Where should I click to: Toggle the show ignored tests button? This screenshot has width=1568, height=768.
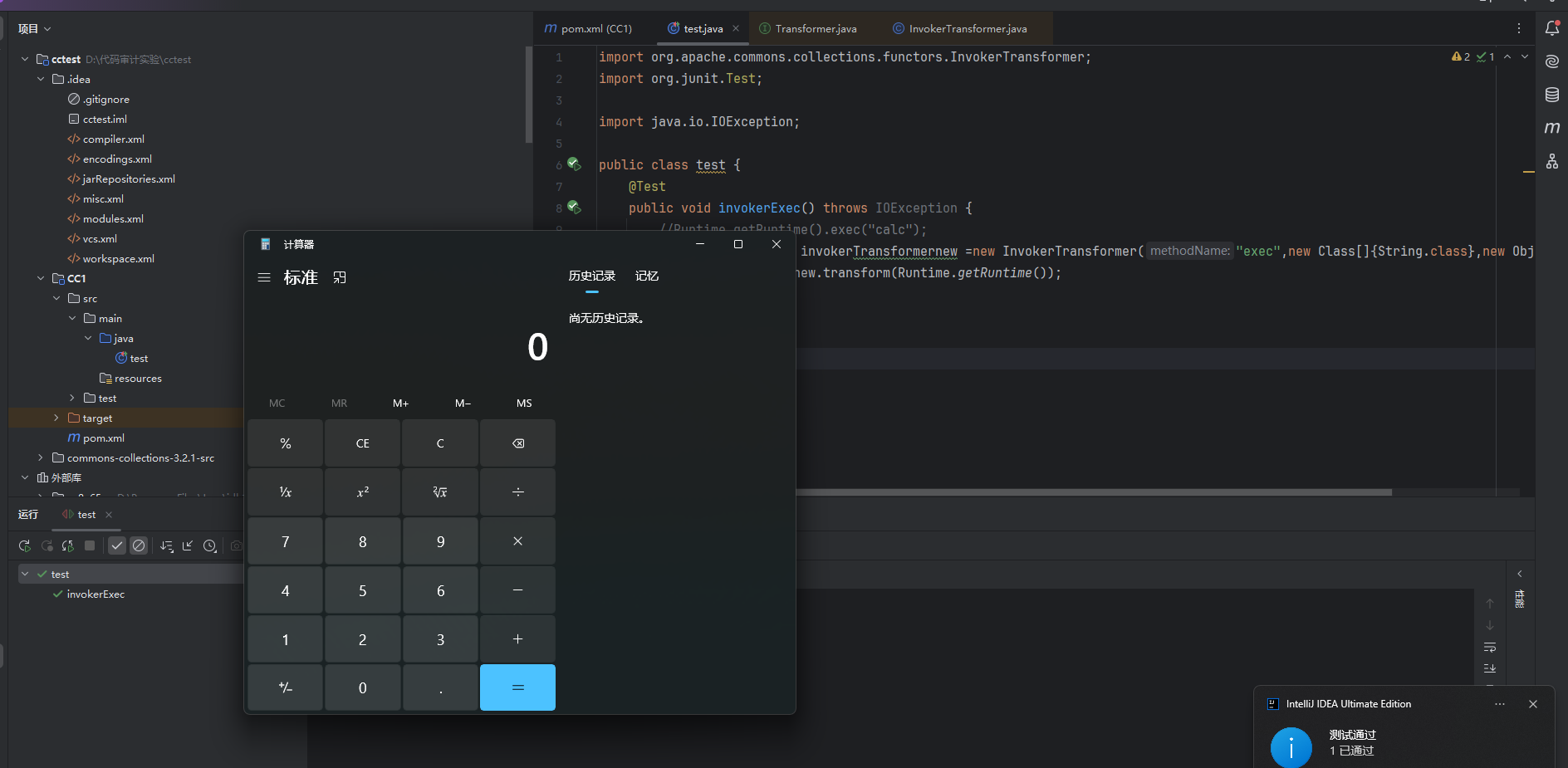[139, 545]
